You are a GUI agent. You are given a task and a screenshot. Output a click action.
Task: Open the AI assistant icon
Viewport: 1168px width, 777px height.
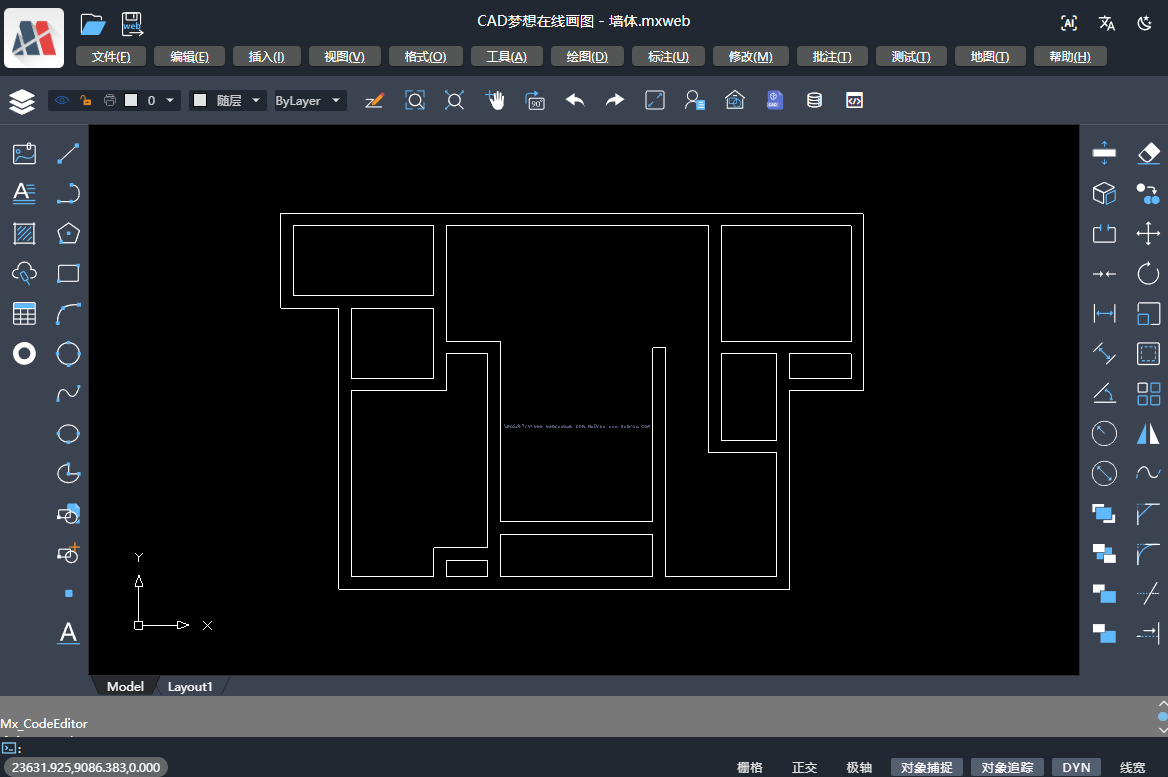pos(1069,23)
